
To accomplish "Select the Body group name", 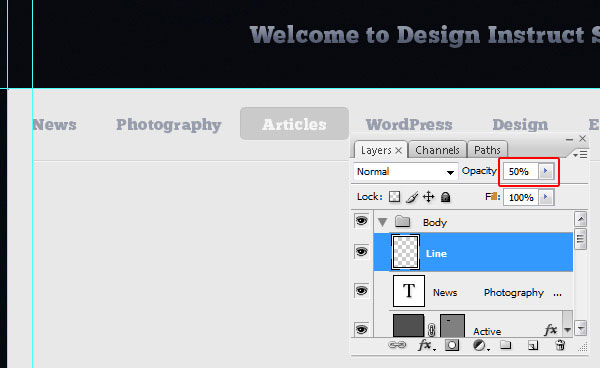I will [x=435, y=222].
